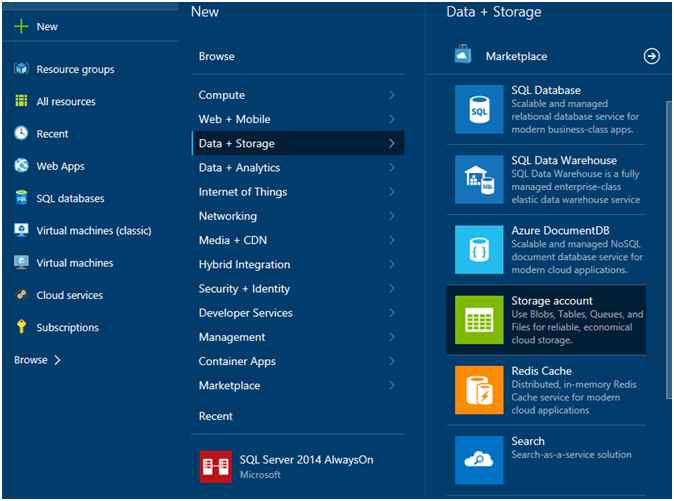Click the SQL databases sidebar icon
Viewport: 674px width, 501px height.
point(21,198)
